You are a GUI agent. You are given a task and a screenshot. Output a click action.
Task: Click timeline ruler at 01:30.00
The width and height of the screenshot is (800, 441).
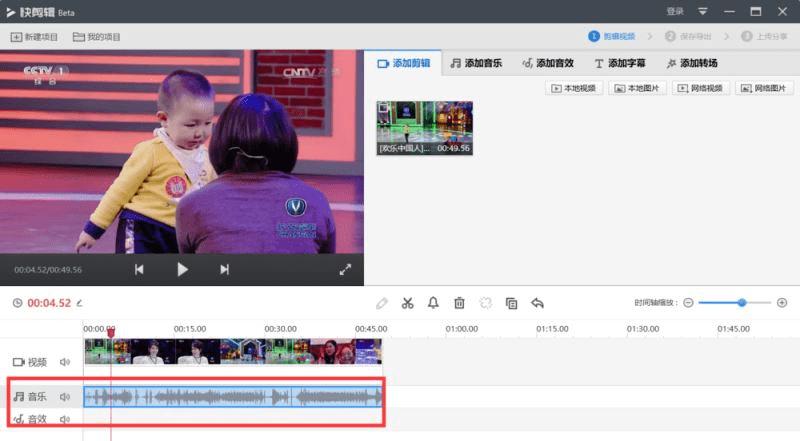coord(643,329)
